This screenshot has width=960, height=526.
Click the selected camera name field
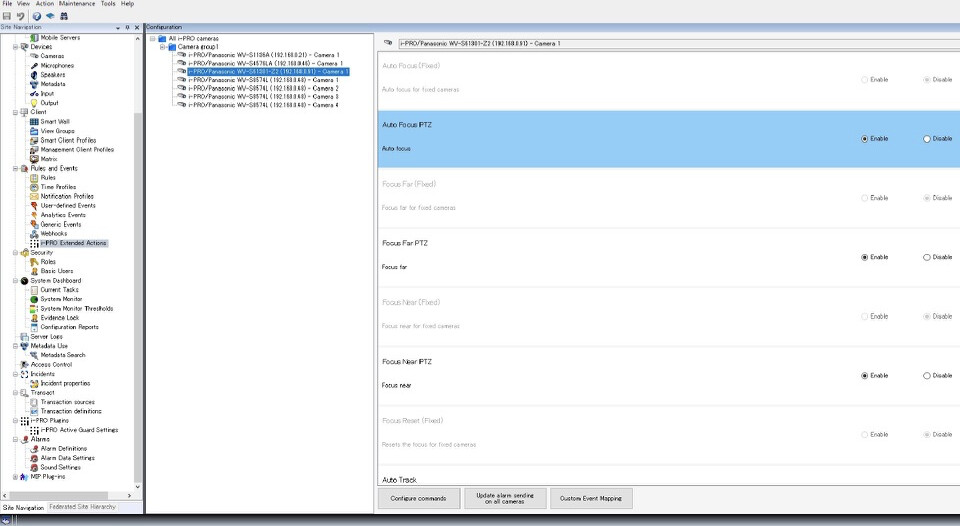(x=678, y=43)
